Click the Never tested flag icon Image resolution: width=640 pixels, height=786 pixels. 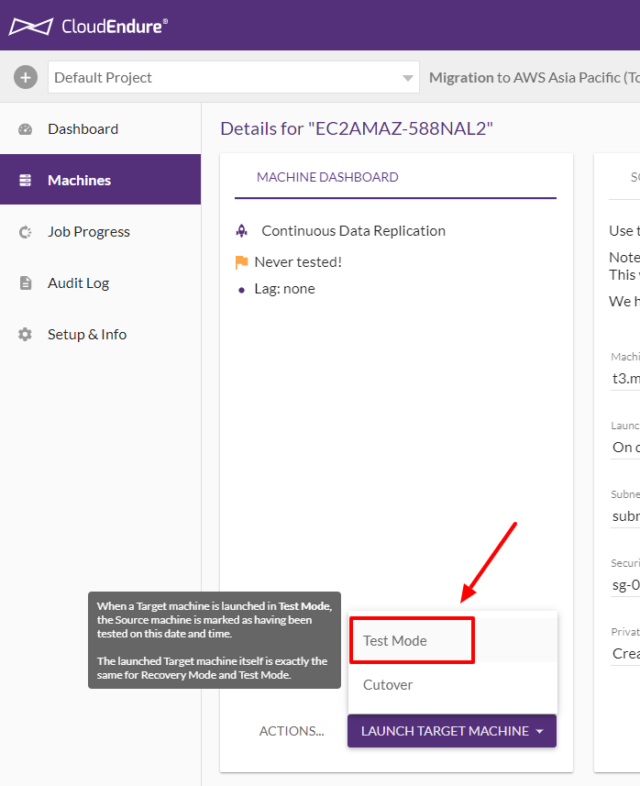point(241,262)
